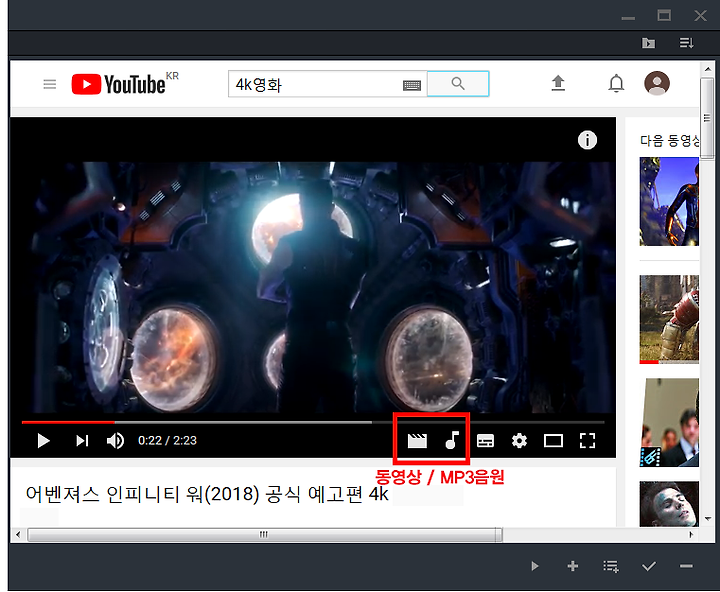Click the add-to-playlist icon in bottom toolbar
The image size is (720, 592).
611,566
